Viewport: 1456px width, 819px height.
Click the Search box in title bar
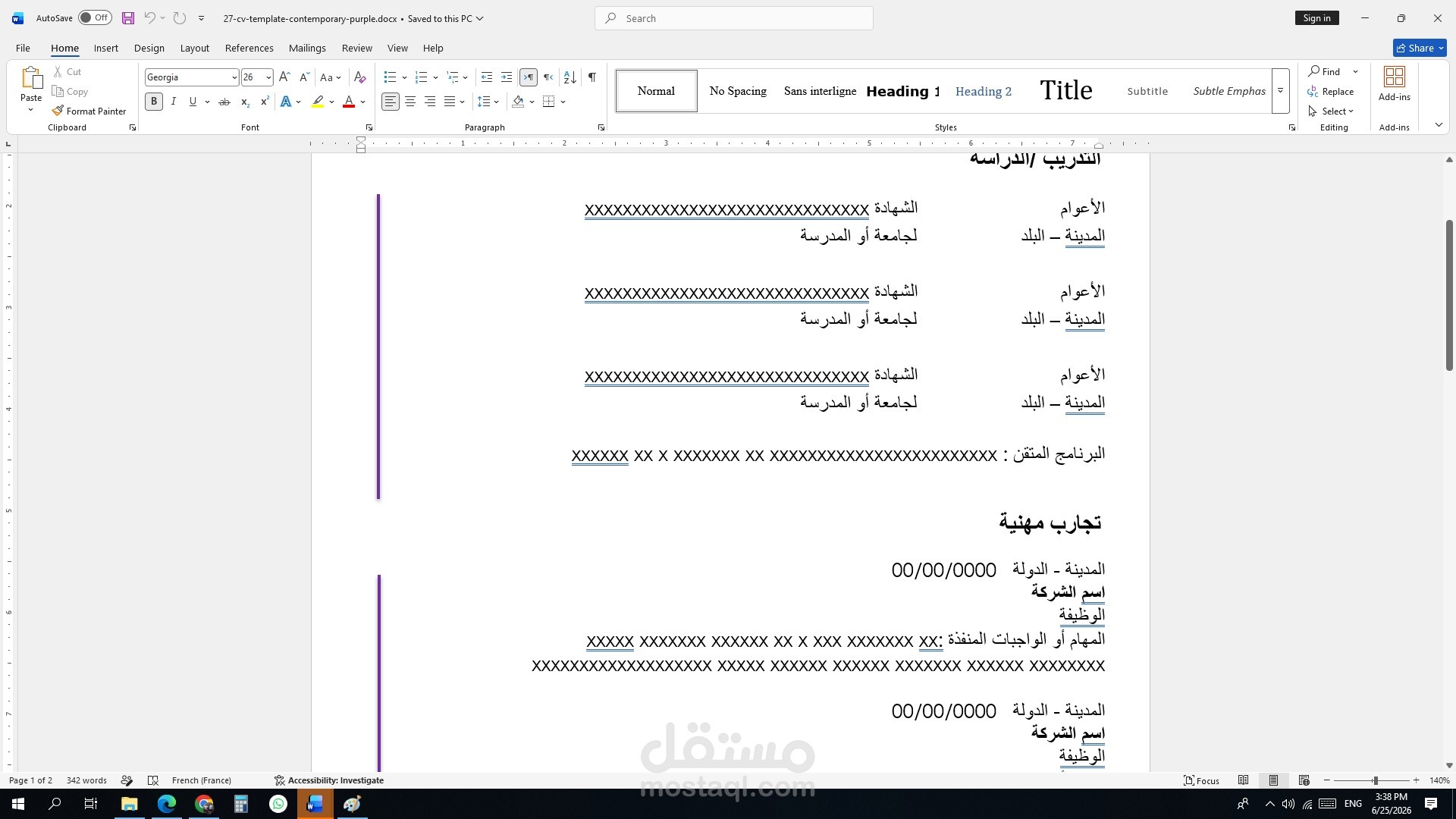(x=734, y=18)
